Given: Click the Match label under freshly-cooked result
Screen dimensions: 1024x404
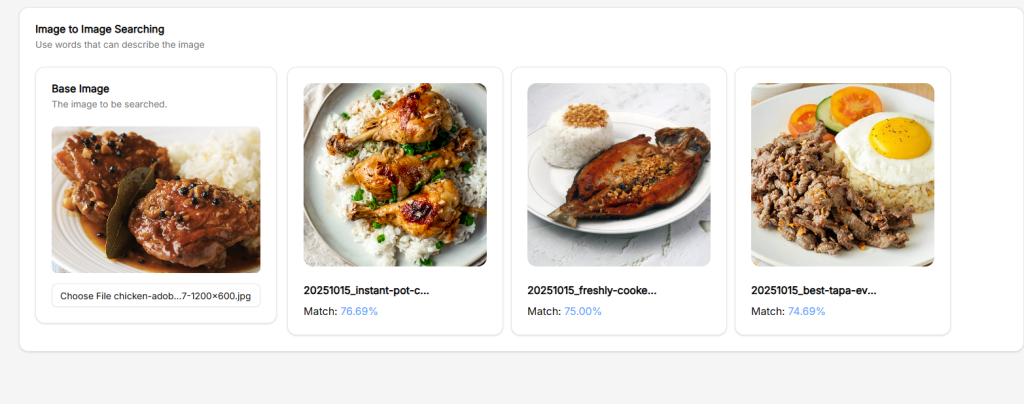Looking at the screenshot, I should pyautogui.click(x=544, y=311).
